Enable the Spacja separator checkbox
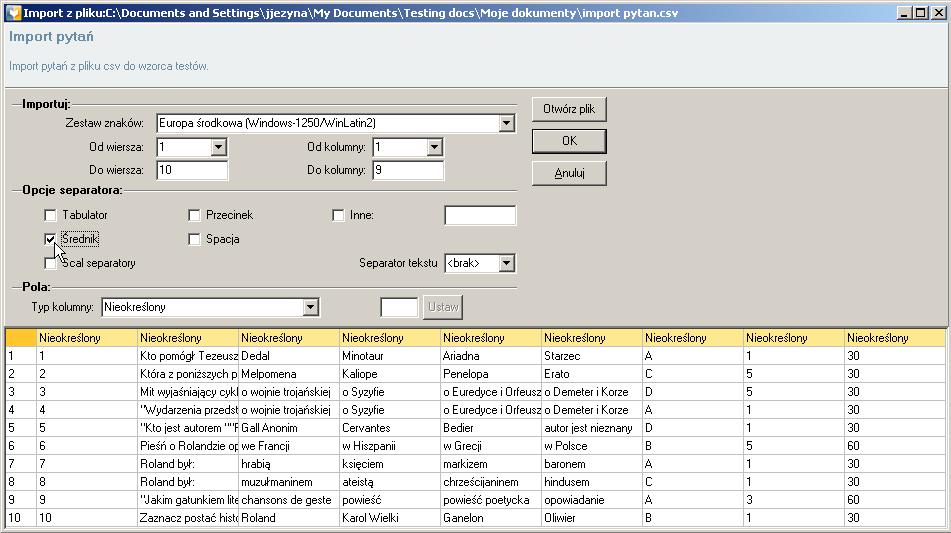The height and width of the screenshot is (533, 951). click(x=194, y=239)
